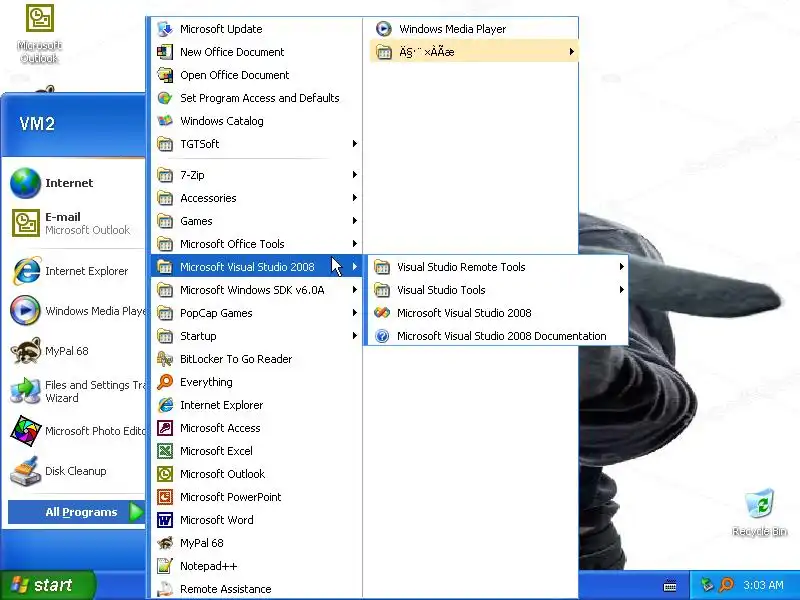Image resolution: width=800 pixels, height=600 pixels.
Task: Click the Microsoft Outlook icon in programs list
Action: tap(165, 474)
